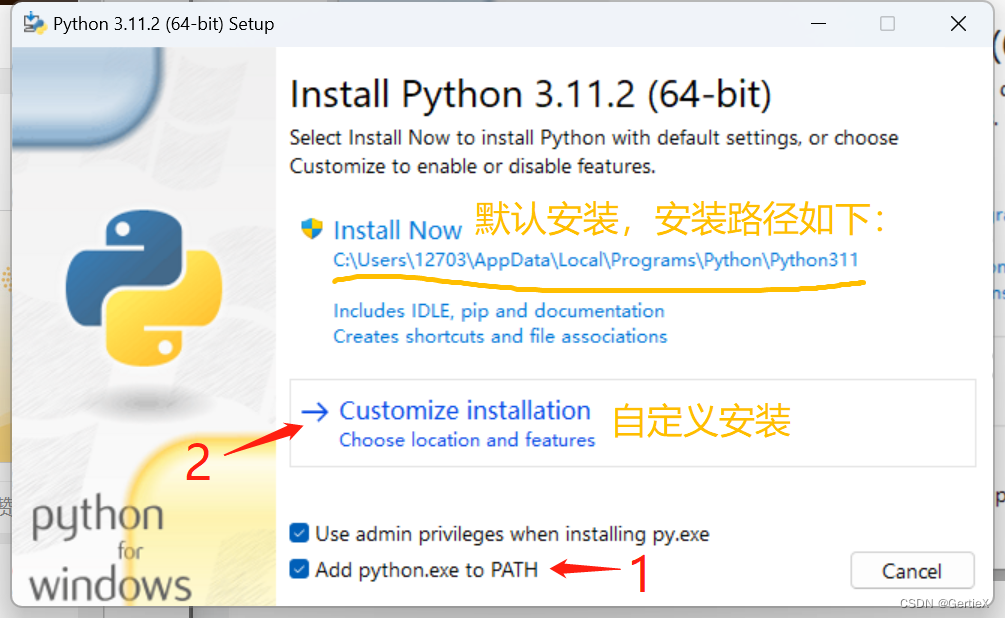Enable Use admin privileges when installing py.exe
Image resolution: width=1005 pixels, height=618 pixels.
point(298,533)
